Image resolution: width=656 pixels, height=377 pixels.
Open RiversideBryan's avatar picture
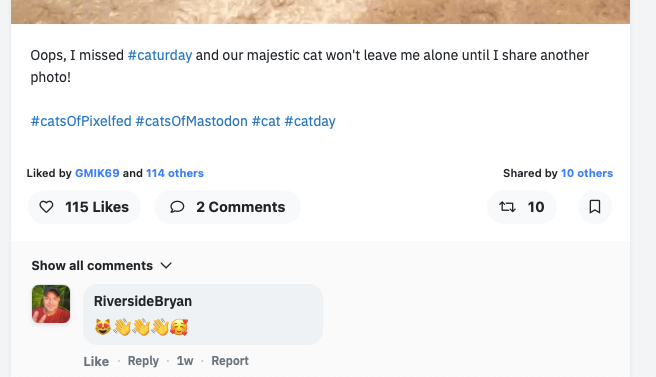point(51,304)
